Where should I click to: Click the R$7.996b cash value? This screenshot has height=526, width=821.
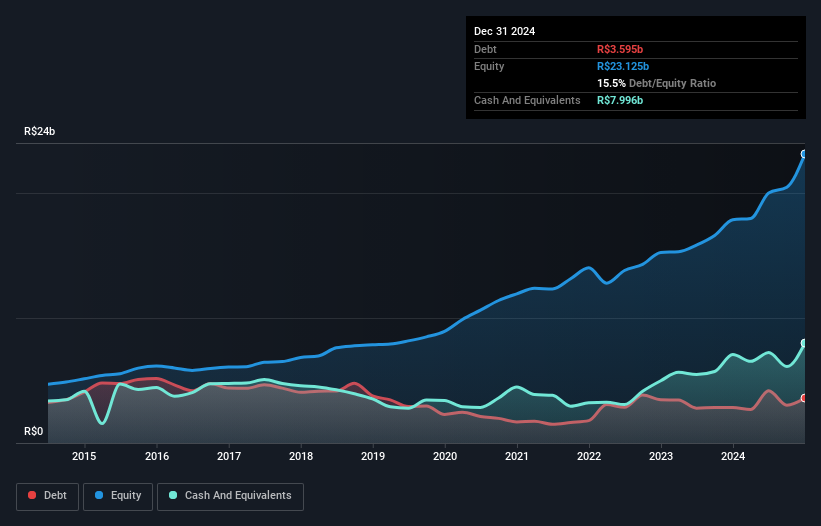coord(620,100)
